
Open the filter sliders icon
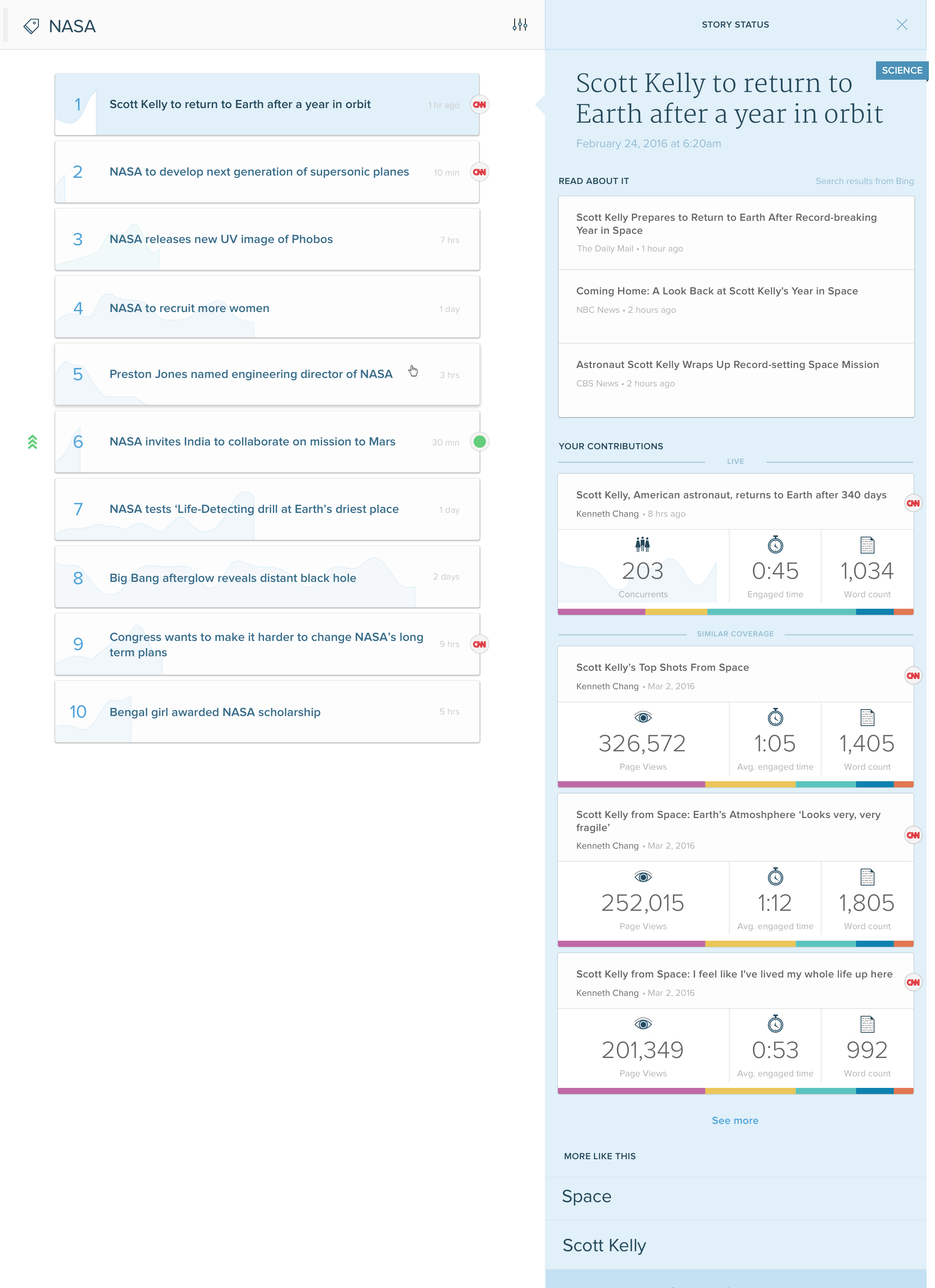[520, 25]
